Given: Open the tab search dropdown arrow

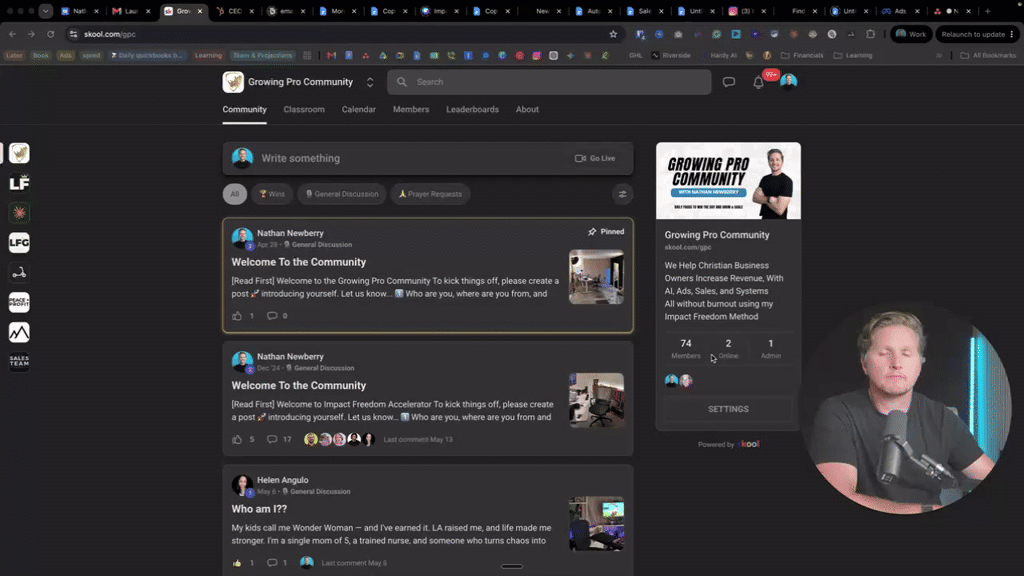Looking at the screenshot, I should coord(45,11).
